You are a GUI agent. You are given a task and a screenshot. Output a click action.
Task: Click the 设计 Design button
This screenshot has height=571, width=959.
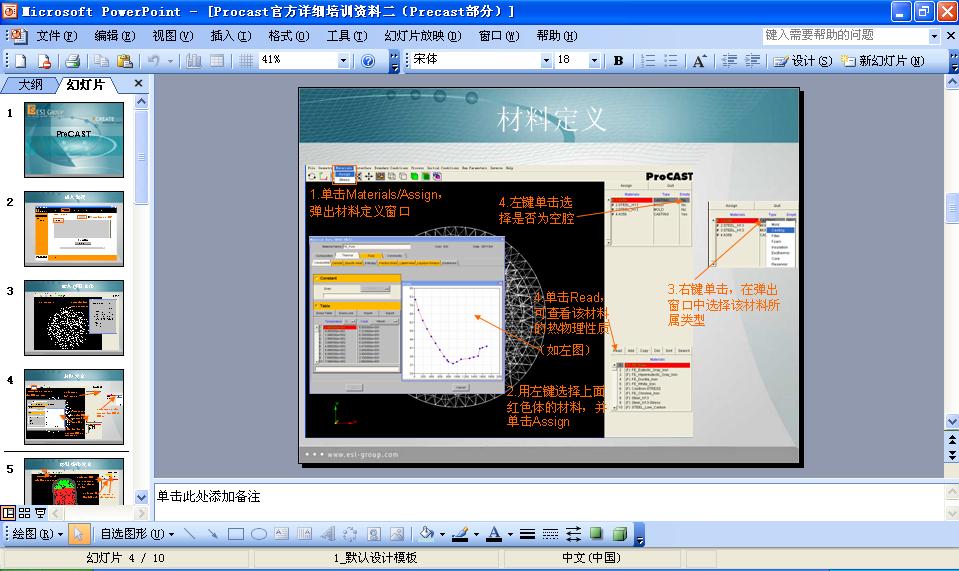click(802, 61)
